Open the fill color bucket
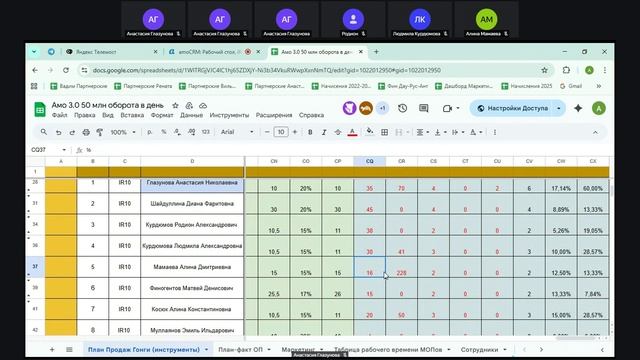Image resolution: width=640 pixels, height=360 pixels. (x=369, y=132)
